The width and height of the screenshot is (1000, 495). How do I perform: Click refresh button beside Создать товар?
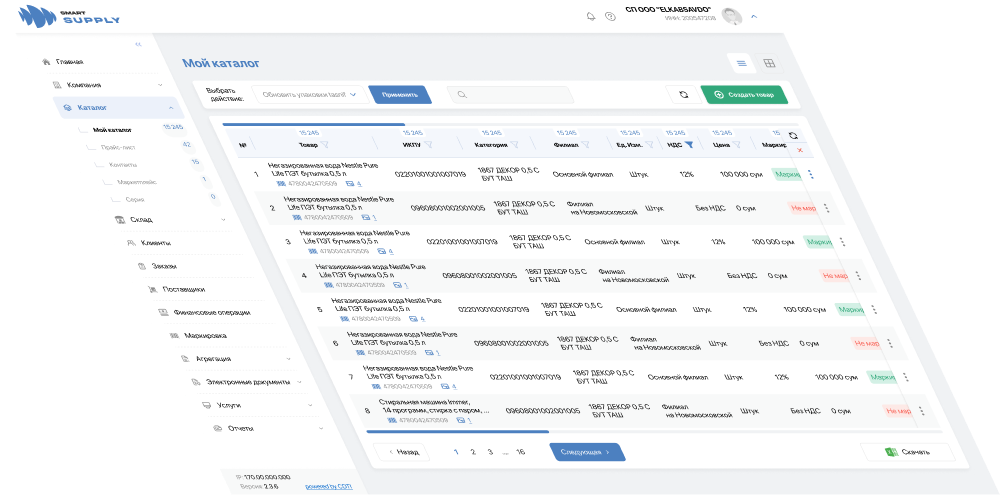684,94
